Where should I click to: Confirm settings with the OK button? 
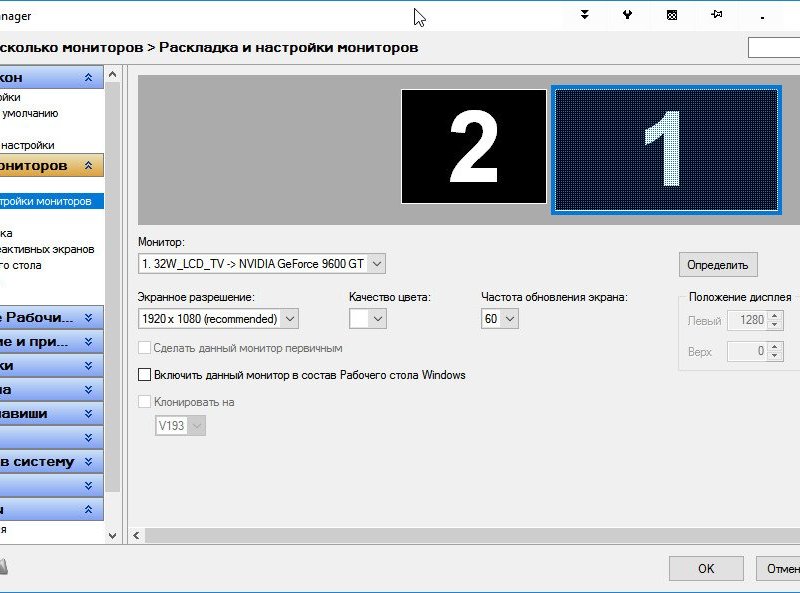(x=706, y=568)
